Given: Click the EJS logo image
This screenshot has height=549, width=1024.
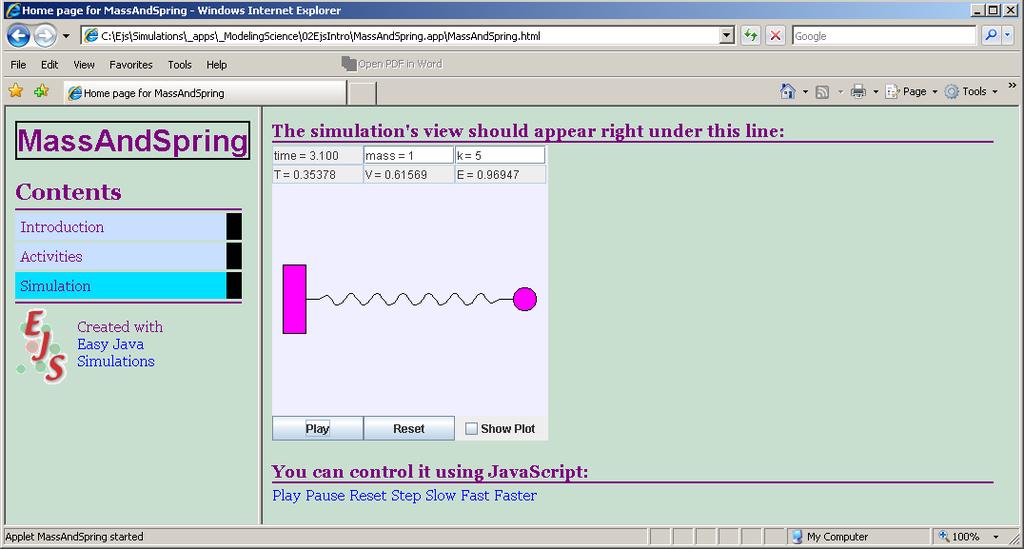Looking at the screenshot, I should coord(43,346).
